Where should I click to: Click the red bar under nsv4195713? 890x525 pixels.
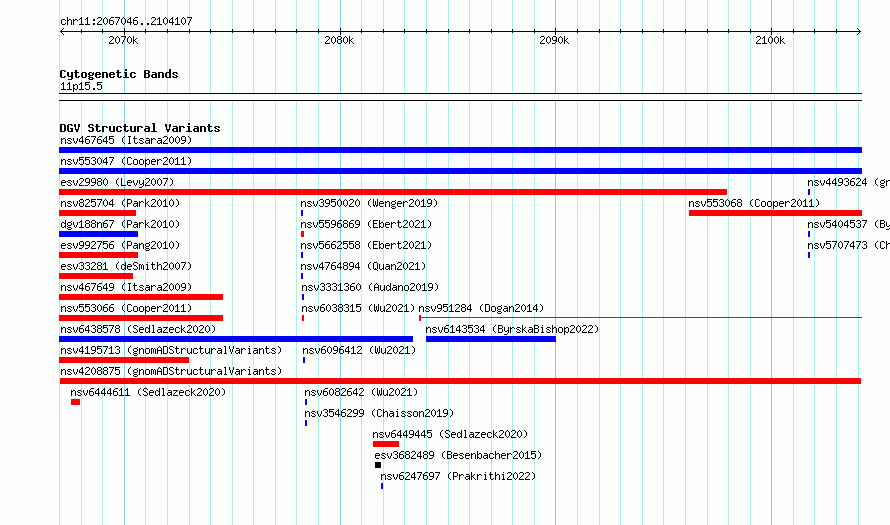124,360
